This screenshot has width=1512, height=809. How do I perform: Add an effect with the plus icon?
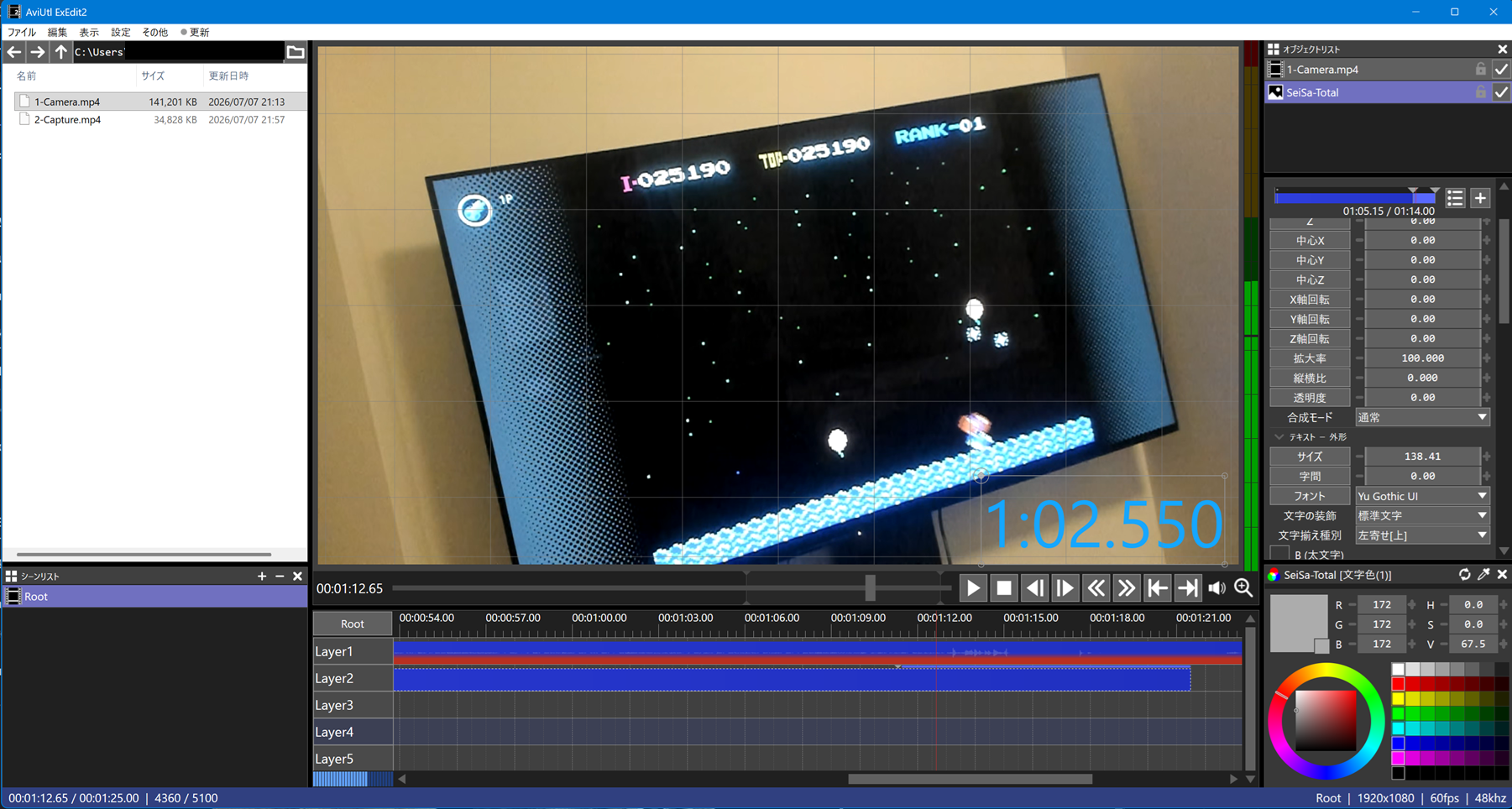[1480, 198]
